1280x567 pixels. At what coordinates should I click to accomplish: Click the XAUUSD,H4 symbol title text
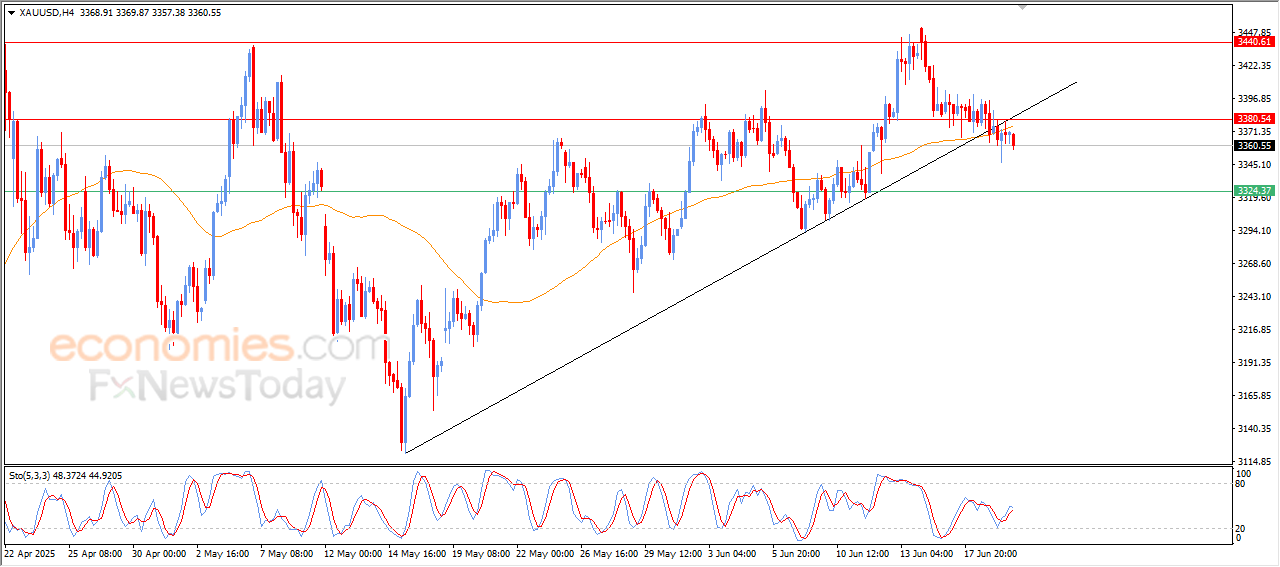point(46,13)
